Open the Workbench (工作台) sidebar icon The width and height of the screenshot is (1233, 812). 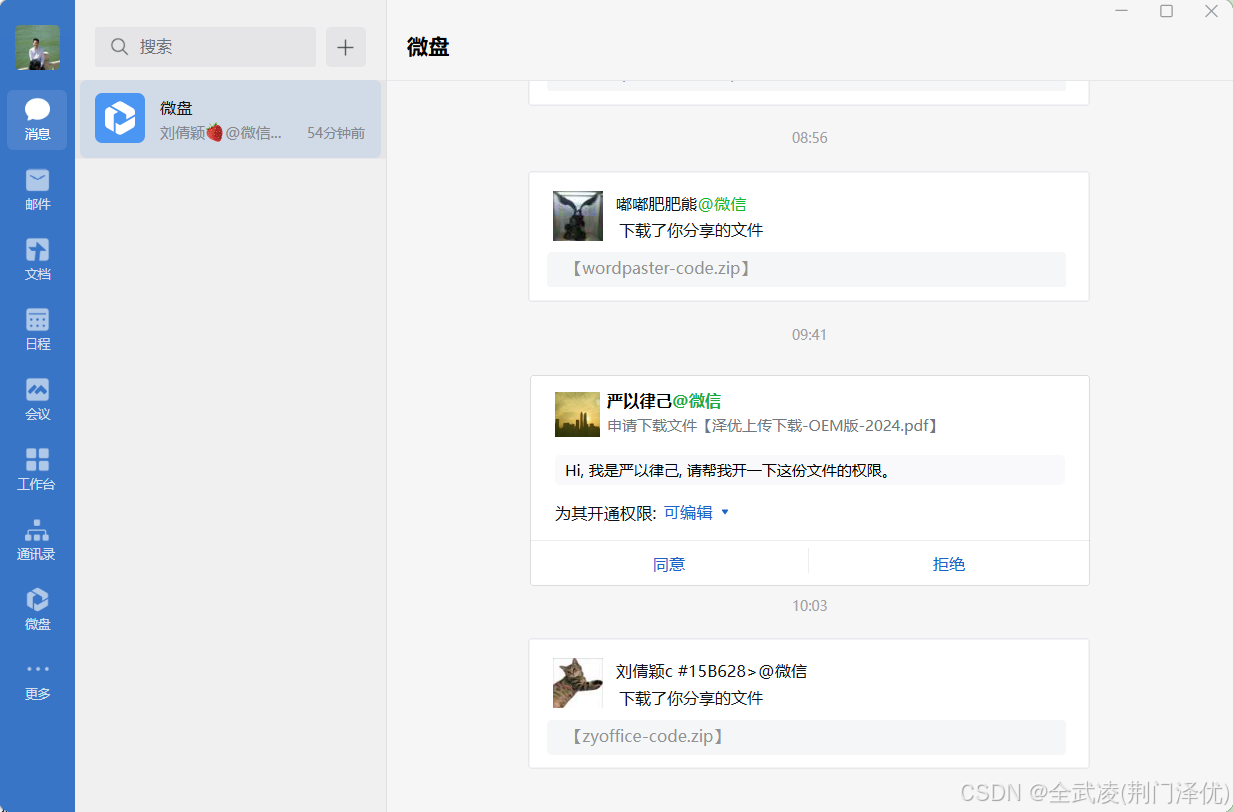click(37, 470)
